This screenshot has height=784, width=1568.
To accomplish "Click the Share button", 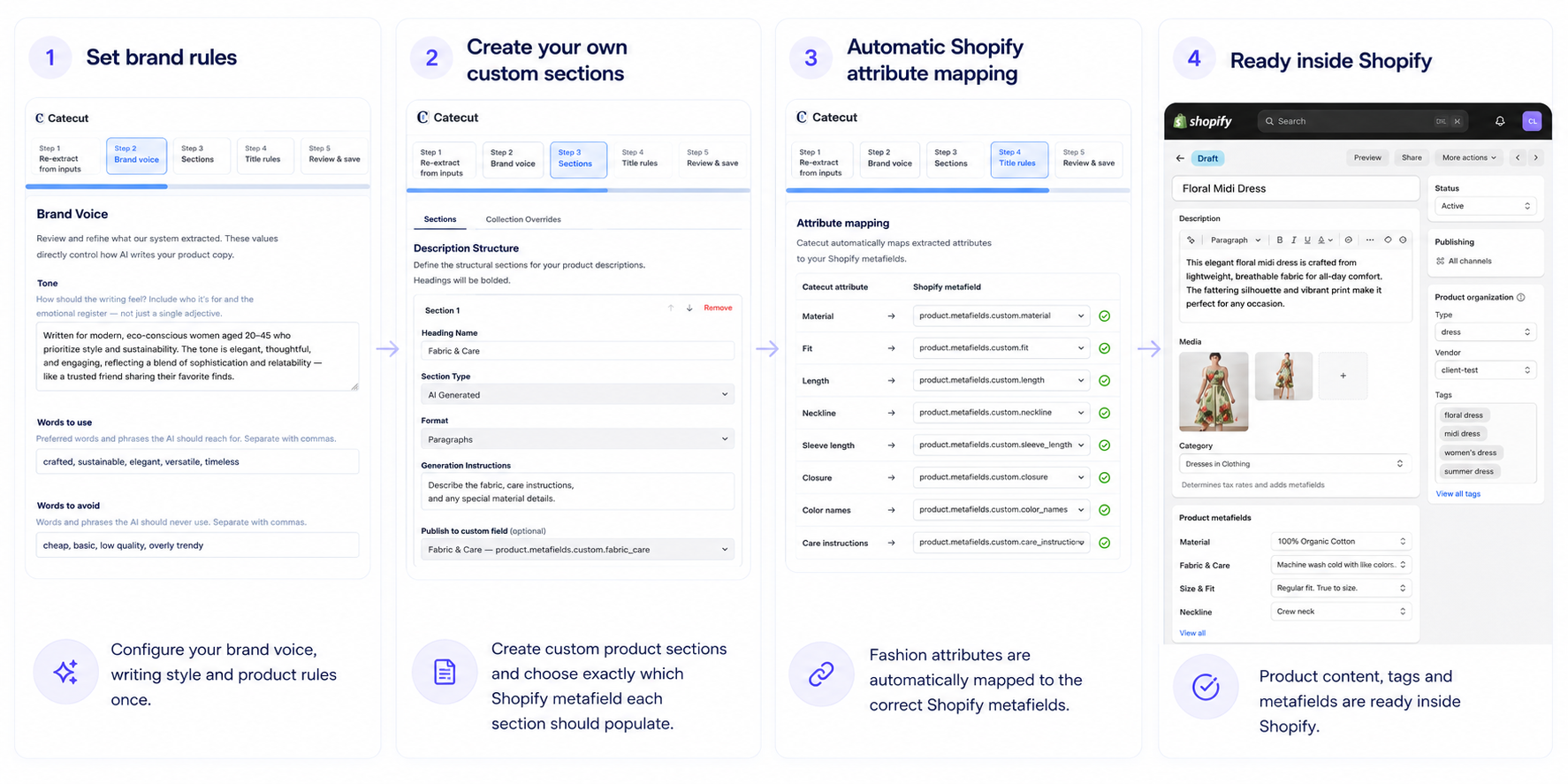I will click(x=1412, y=158).
